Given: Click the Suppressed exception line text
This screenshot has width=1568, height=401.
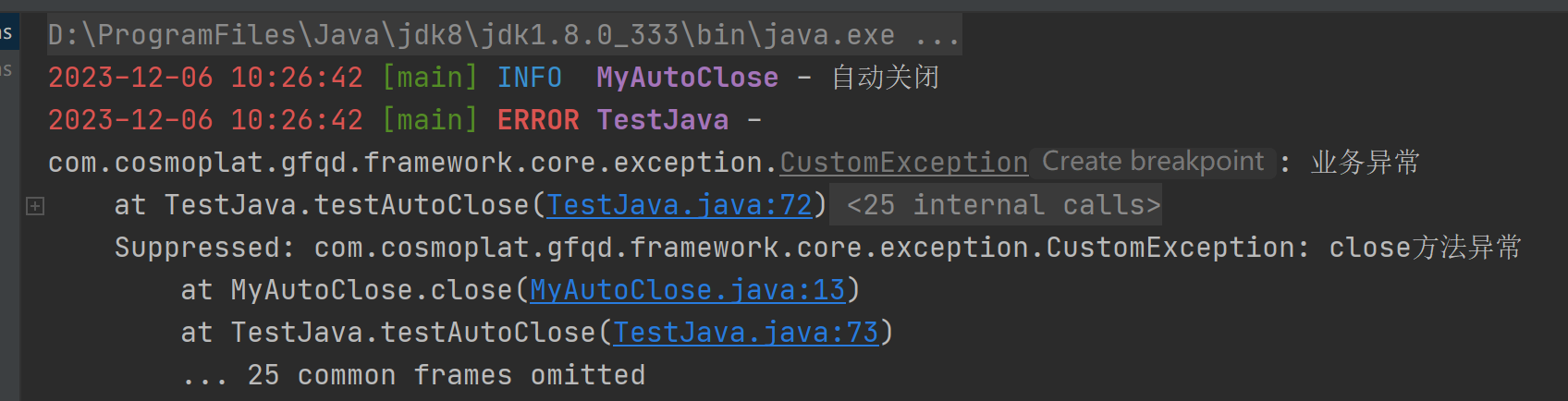Looking at the screenshot, I should click(x=817, y=248).
